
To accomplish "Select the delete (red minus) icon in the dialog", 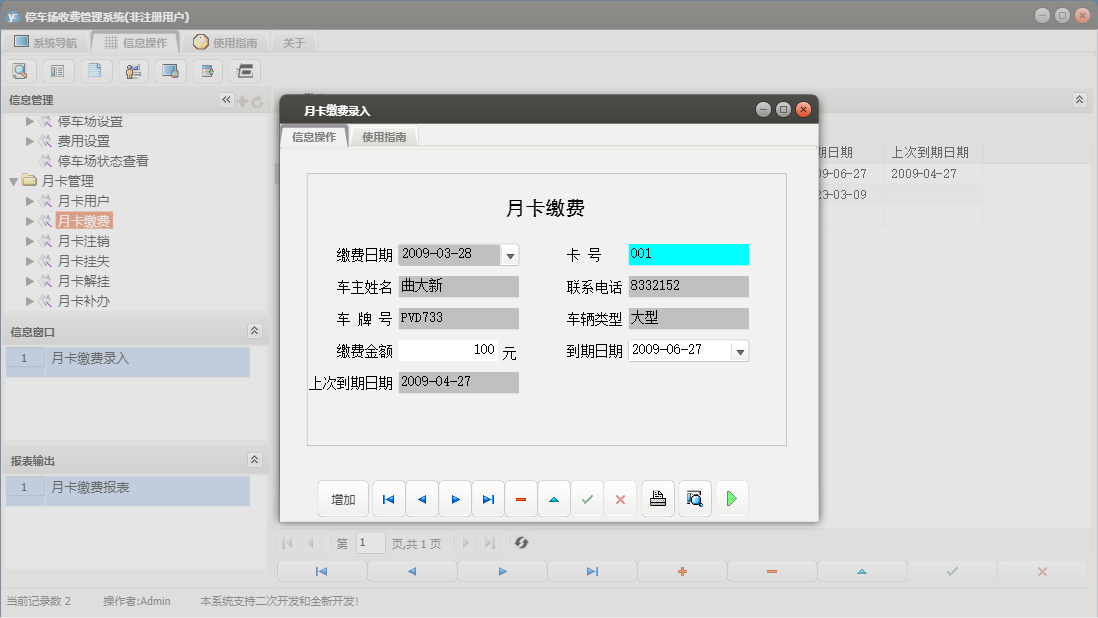I will pos(521,498).
